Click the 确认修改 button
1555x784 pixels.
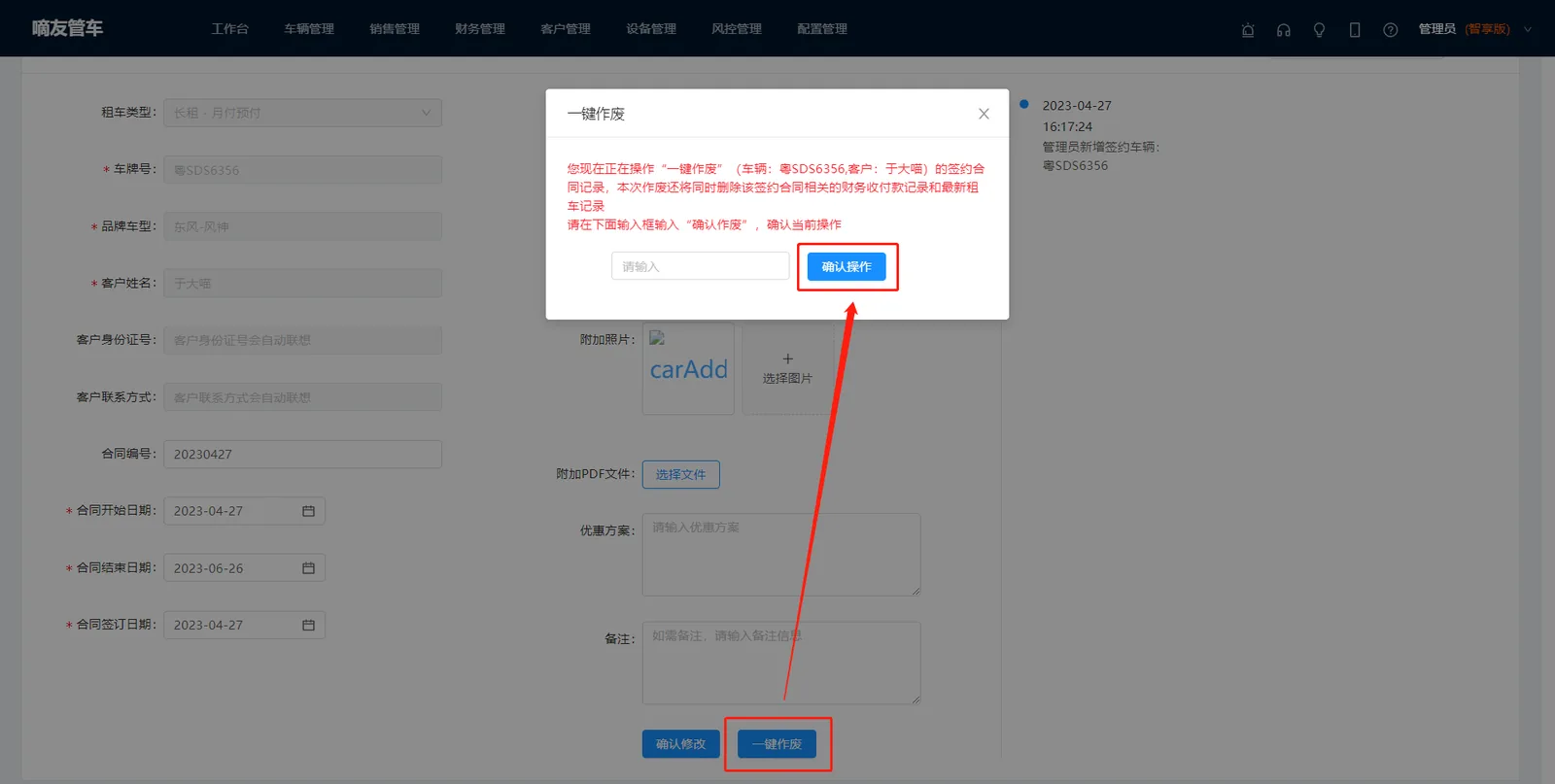(x=680, y=744)
